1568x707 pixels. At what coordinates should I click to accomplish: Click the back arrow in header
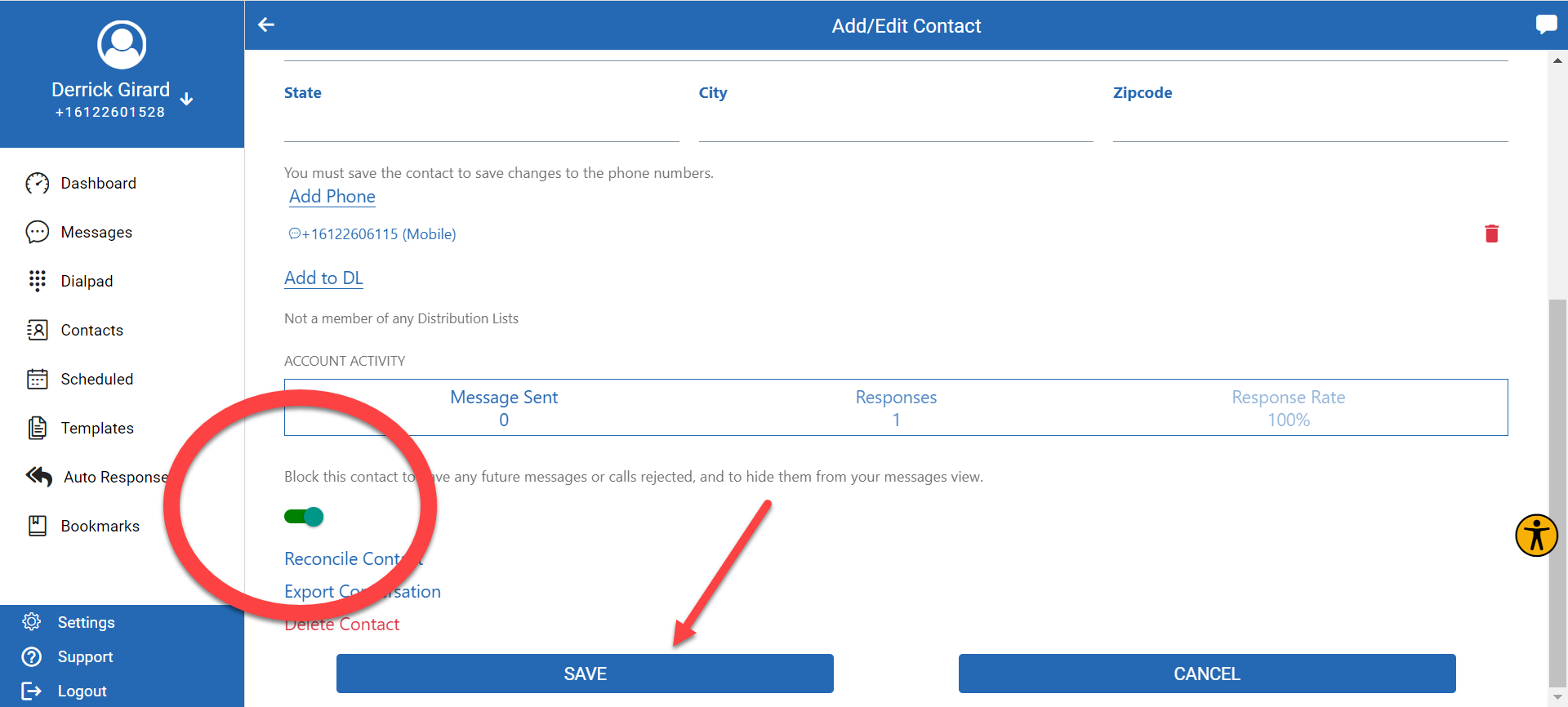pos(266,25)
